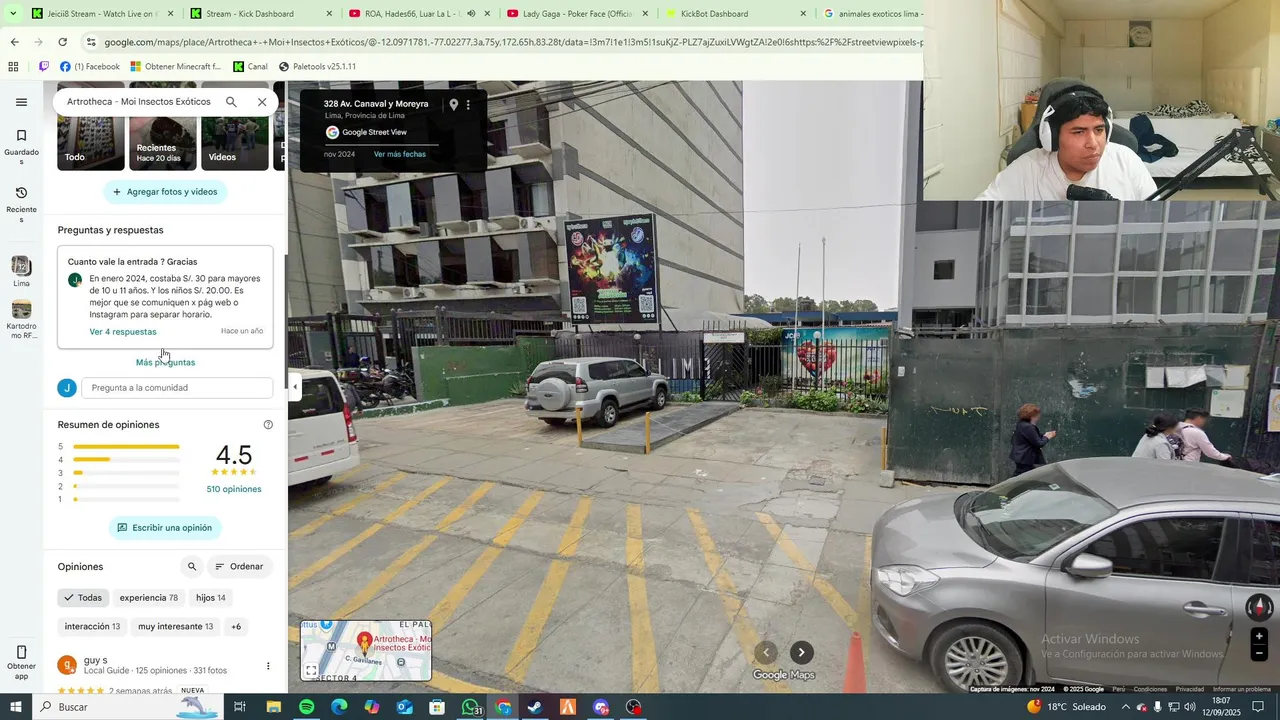Viewport: 1280px width, 720px height.
Task: Open the Videos thumbnail
Action: (x=235, y=143)
